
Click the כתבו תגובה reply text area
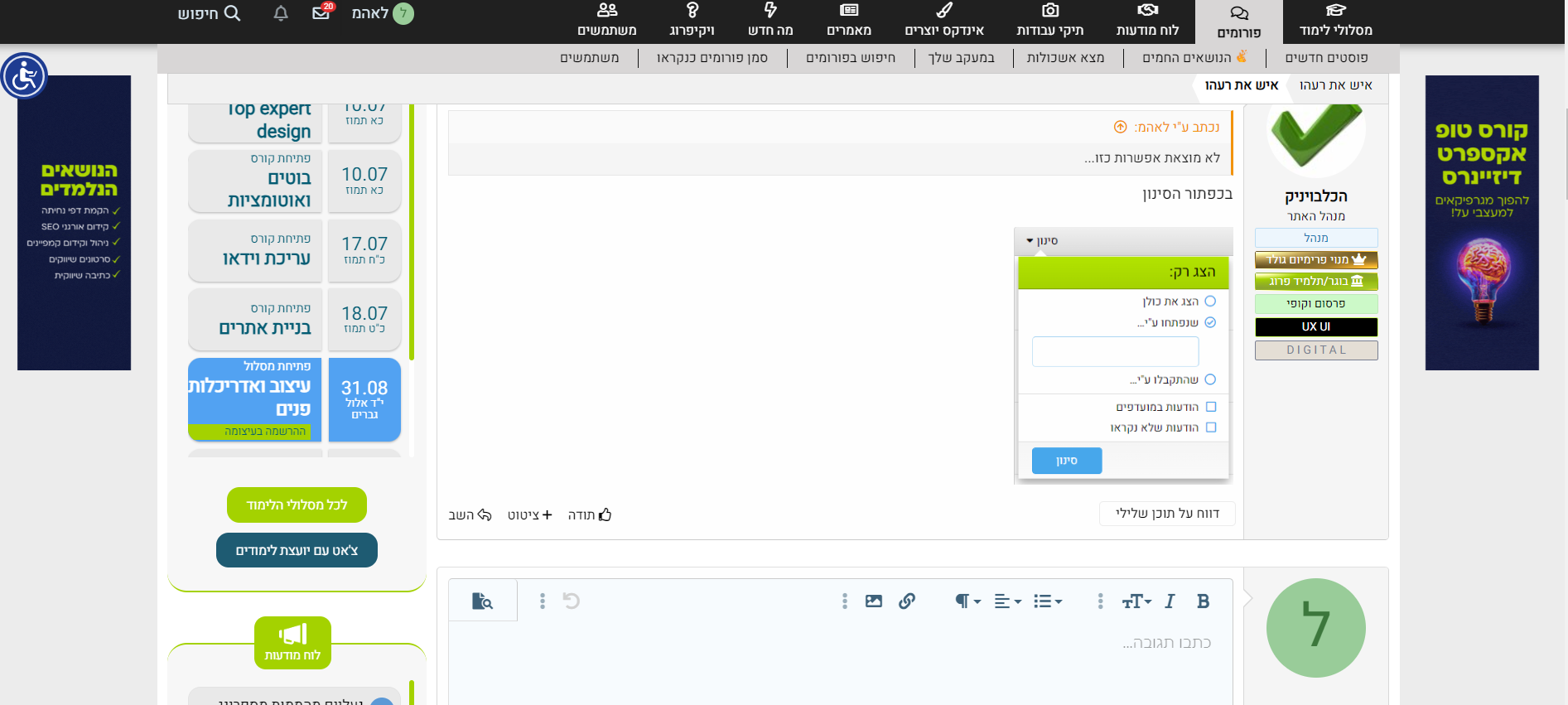tap(841, 663)
